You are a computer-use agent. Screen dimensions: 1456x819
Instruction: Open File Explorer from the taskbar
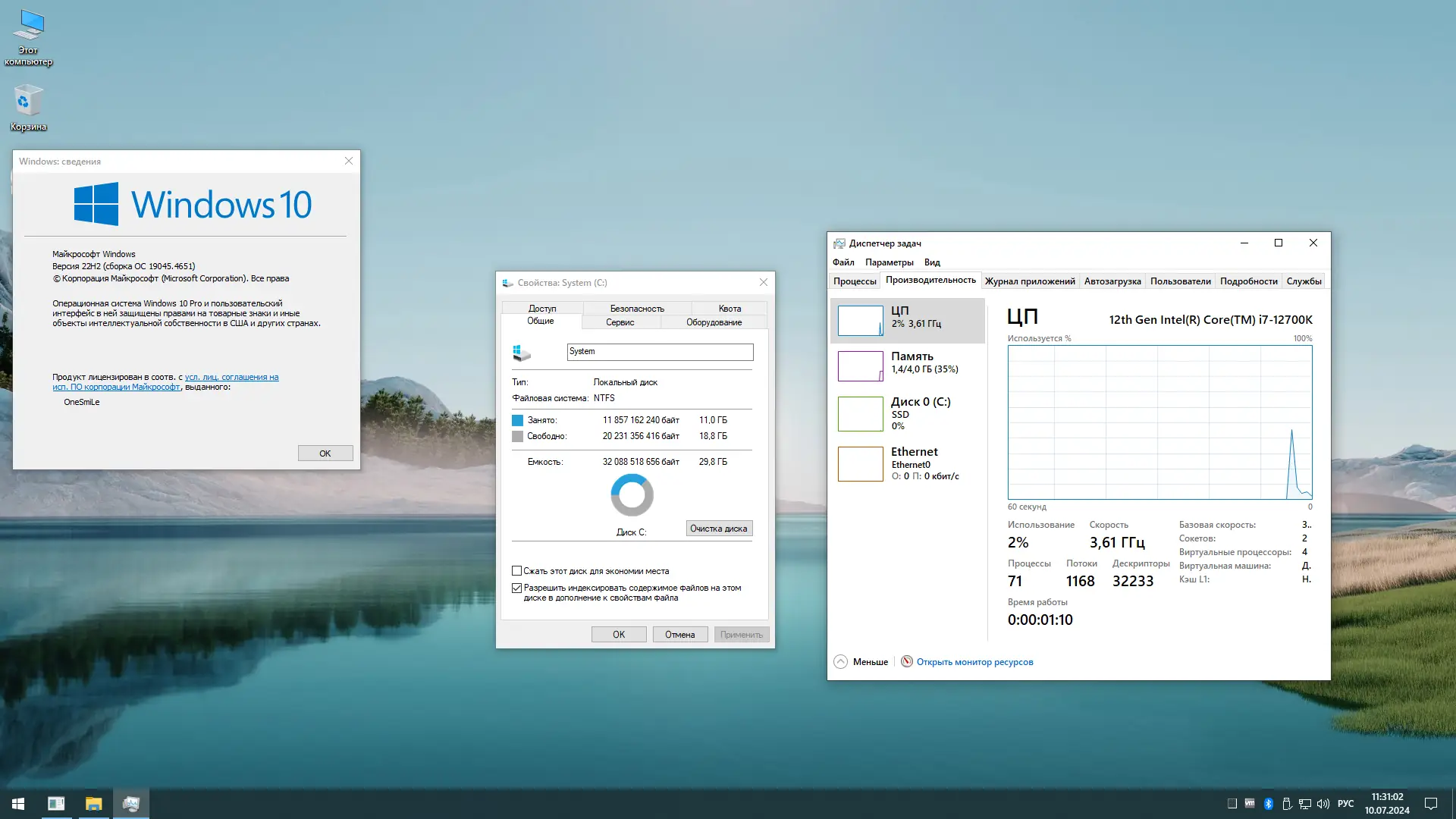[93, 804]
